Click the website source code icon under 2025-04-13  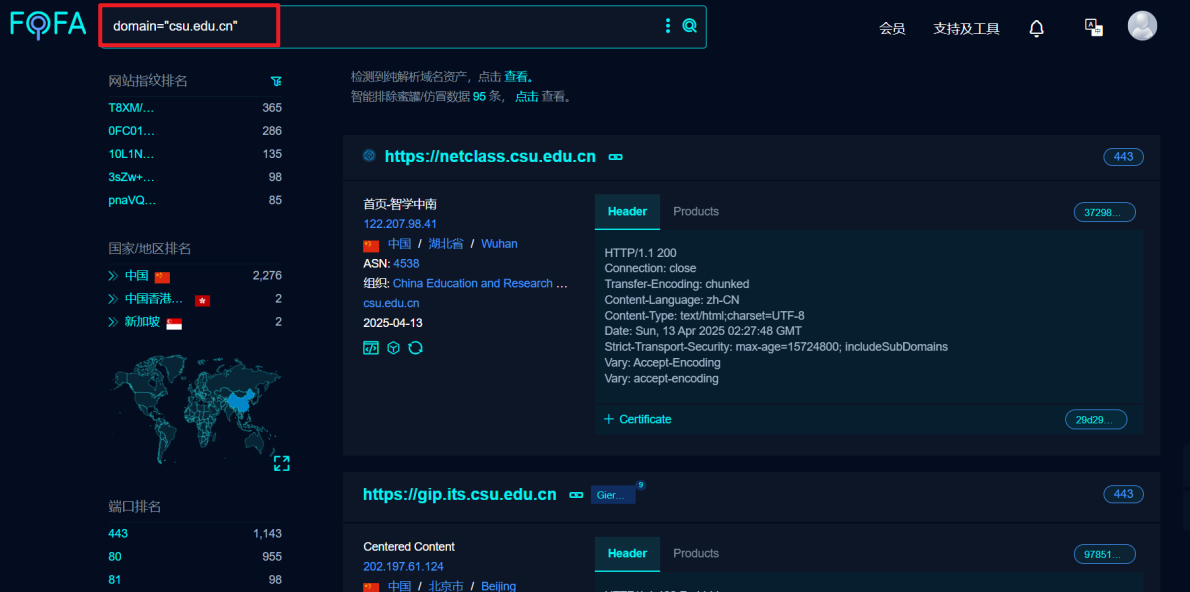[371, 348]
